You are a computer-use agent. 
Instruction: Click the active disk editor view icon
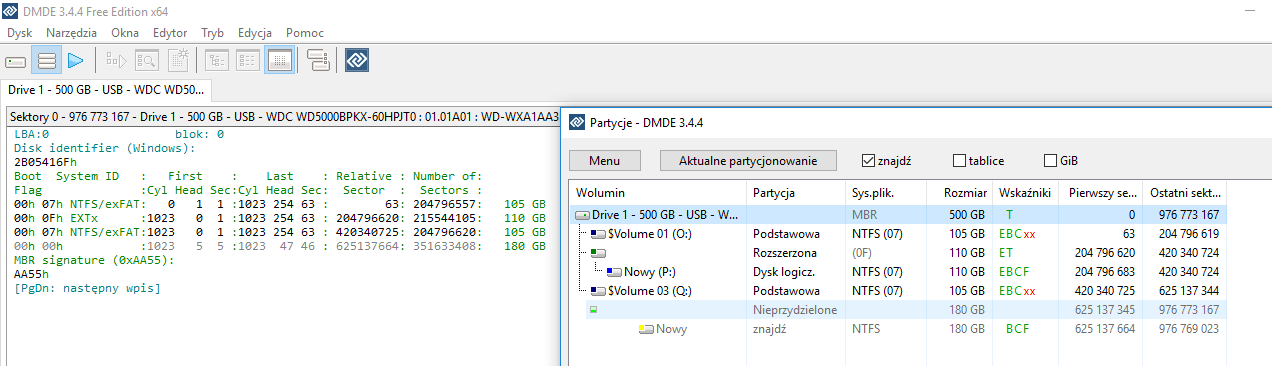pos(279,61)
